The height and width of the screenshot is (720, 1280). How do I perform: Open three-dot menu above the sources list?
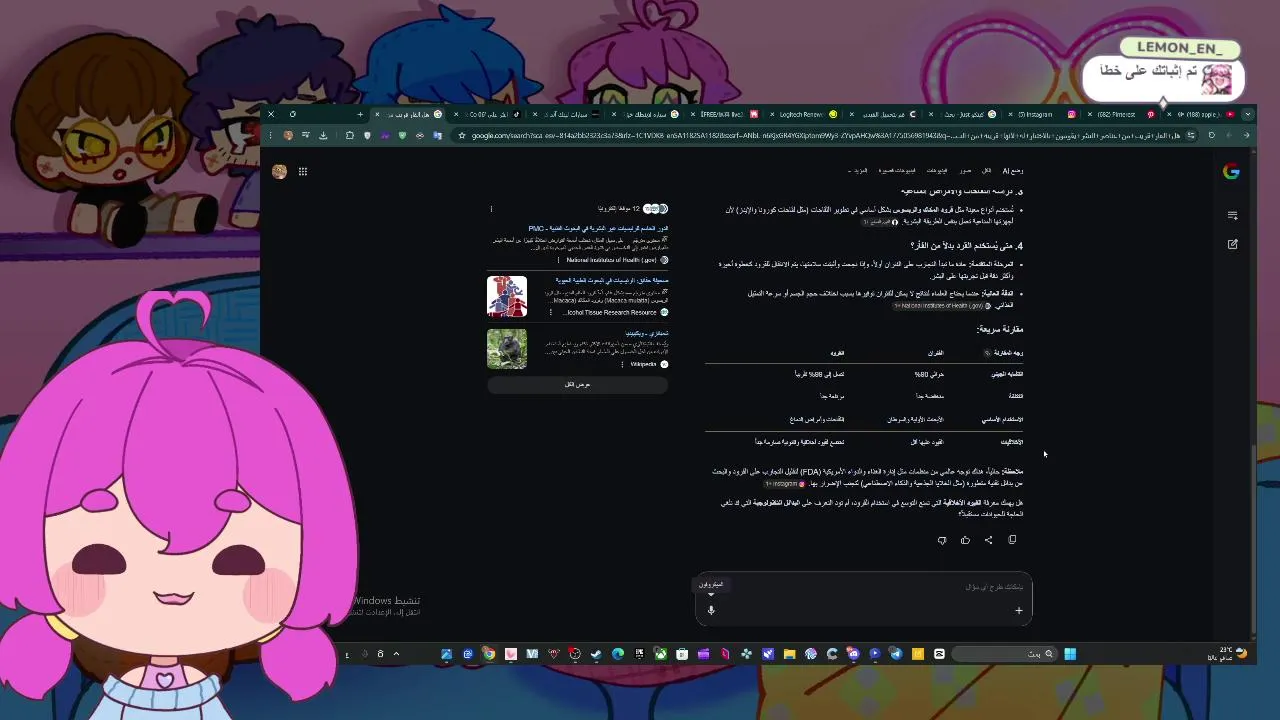click(x=491, y=209)
